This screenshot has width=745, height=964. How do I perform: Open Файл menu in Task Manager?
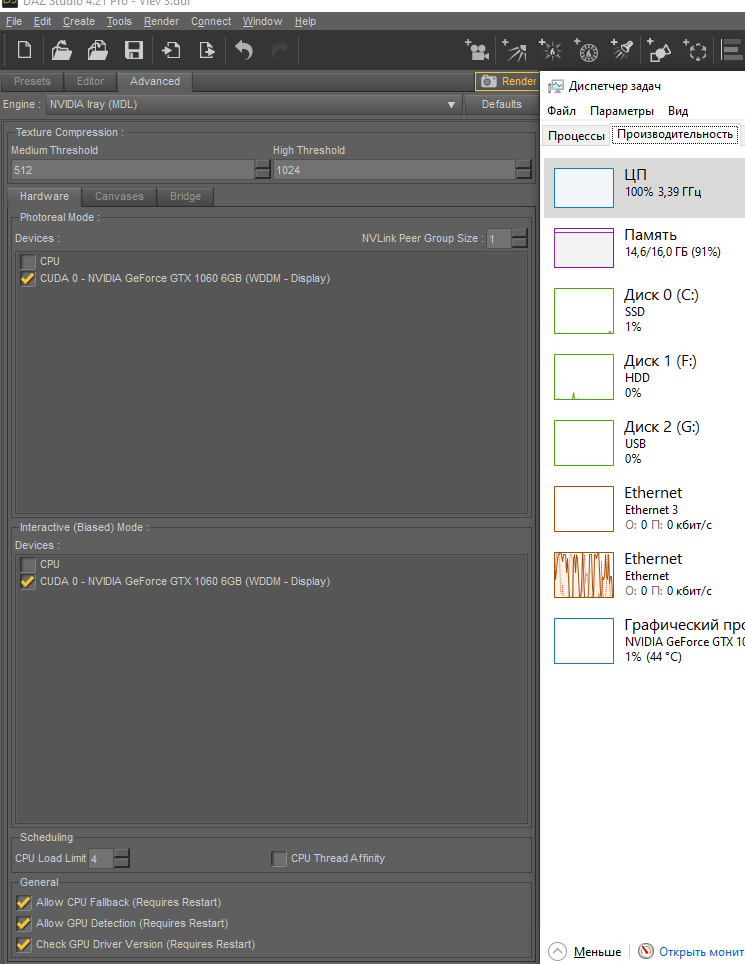coord(561,111)
